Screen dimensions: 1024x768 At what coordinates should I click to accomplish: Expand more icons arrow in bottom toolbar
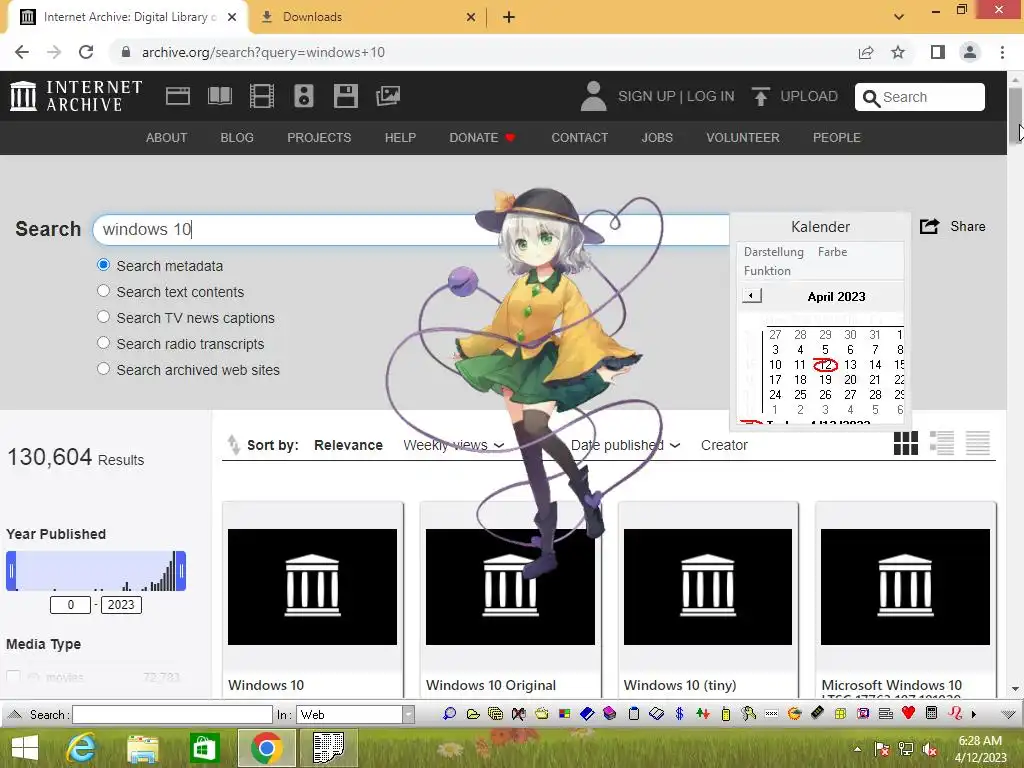[974, 714]
